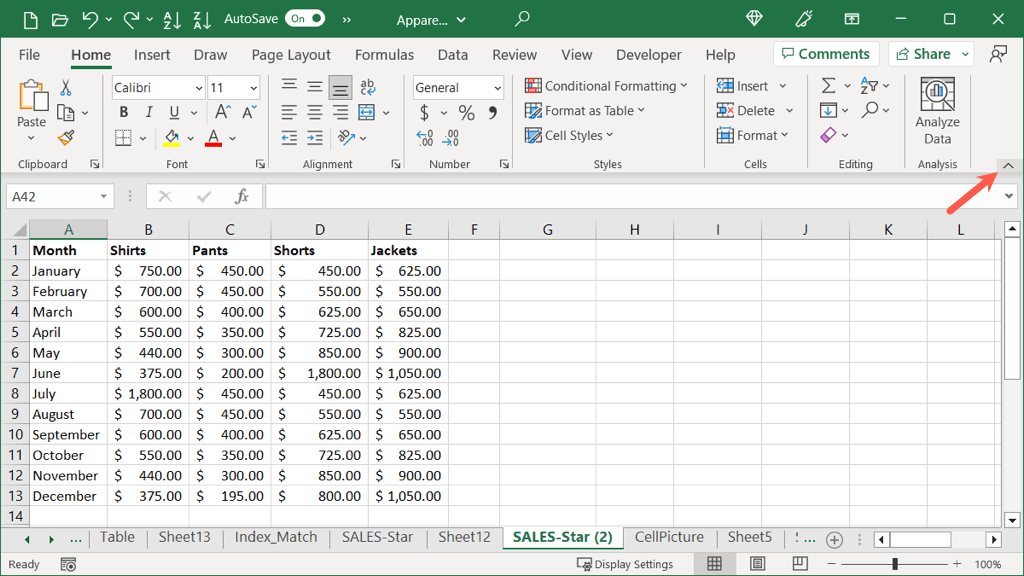
Task: Click Insert Function fx icon
Action: click(241, 197)
